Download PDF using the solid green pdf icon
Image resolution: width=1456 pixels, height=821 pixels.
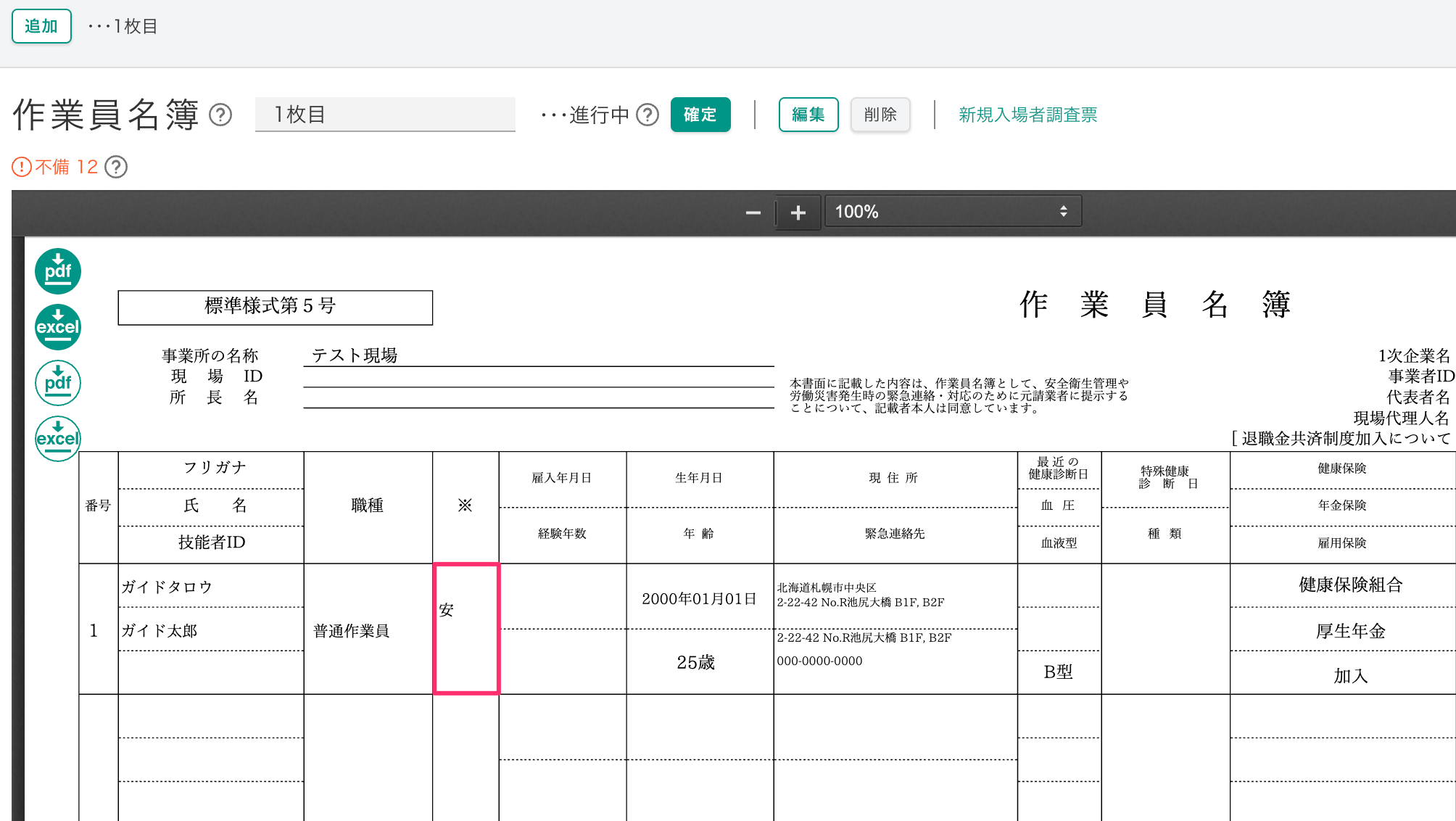(x=58, y=271)
